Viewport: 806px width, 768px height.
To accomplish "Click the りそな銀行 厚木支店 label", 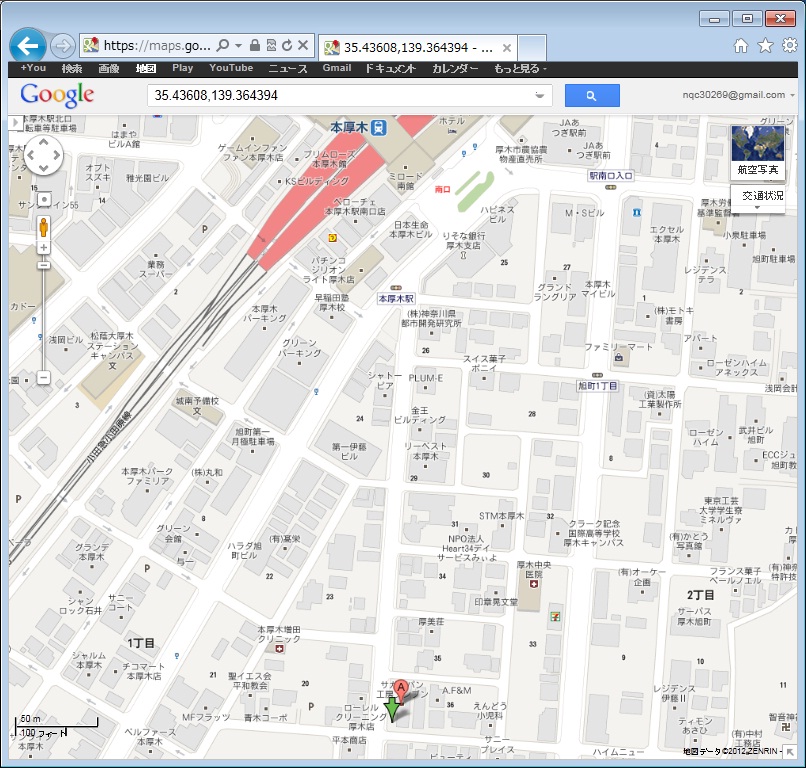I will (464, 241).
